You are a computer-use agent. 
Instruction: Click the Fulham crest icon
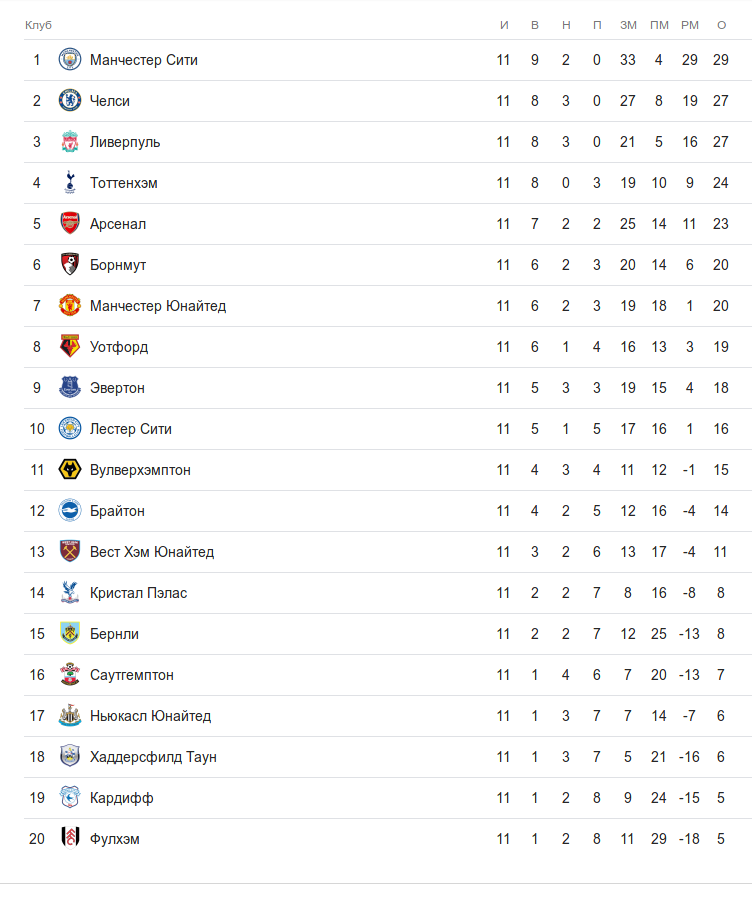pyautogui.click(x=70, y=839)
